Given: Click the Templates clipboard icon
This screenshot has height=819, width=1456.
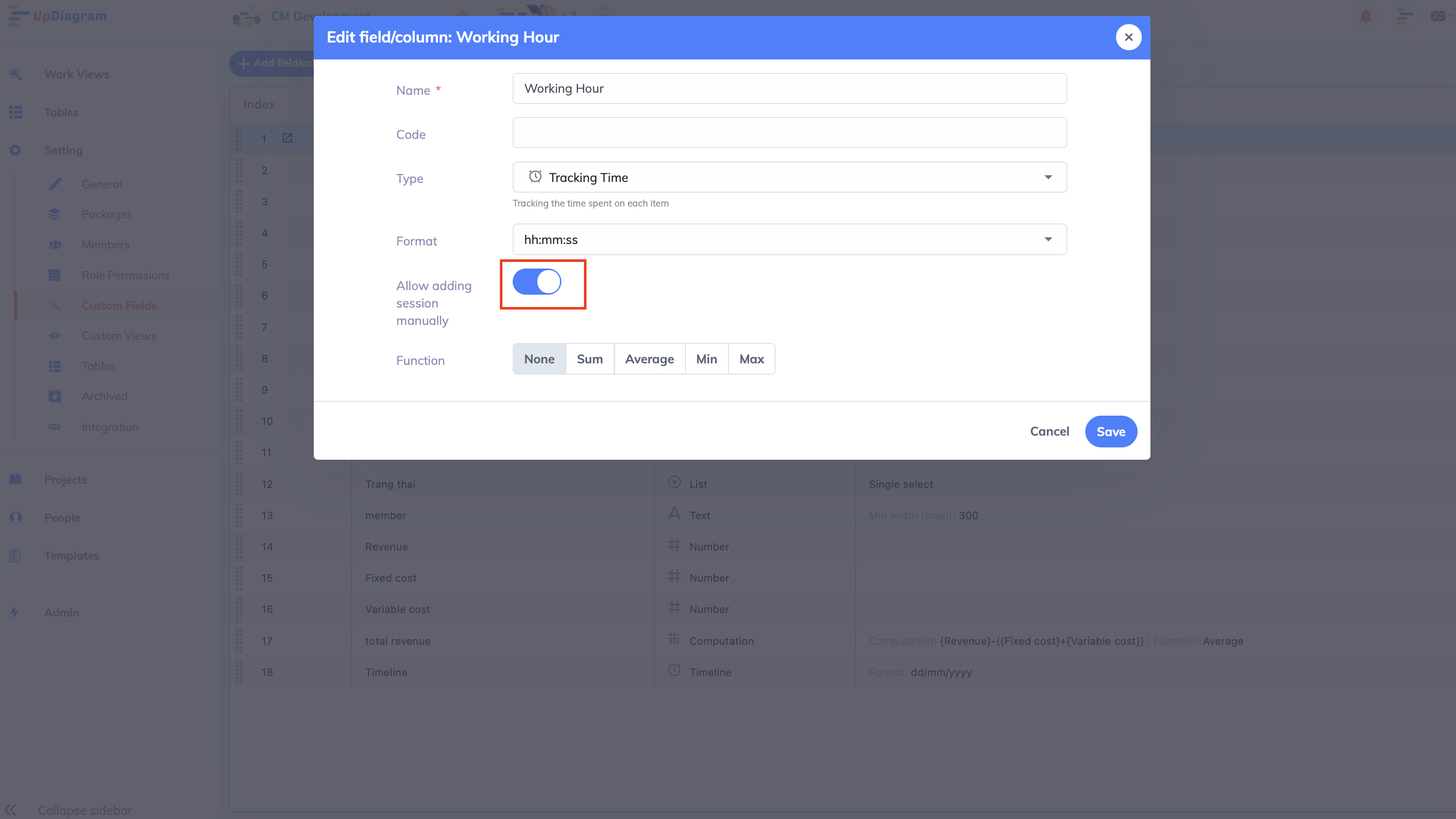Looking at the screenshot, I should click(x=15, y=556).
